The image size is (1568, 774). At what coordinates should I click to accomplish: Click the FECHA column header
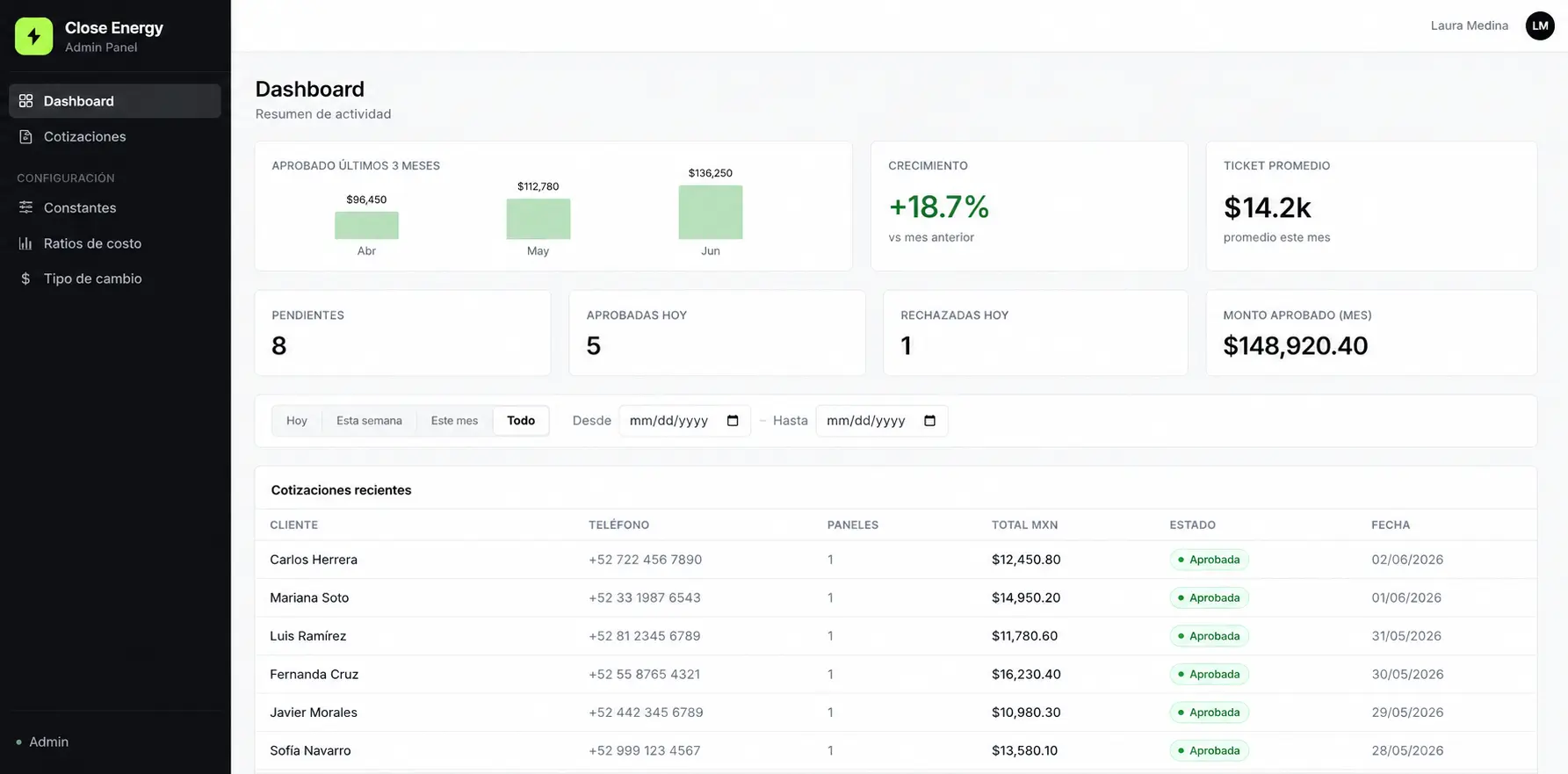click(x=1391, y=525)
